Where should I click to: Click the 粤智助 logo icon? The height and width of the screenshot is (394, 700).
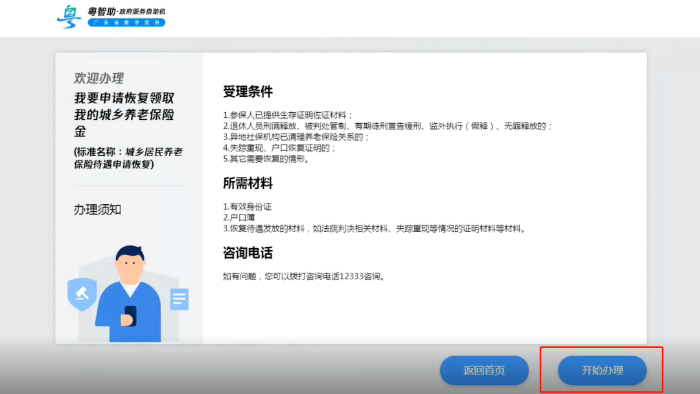tap(69, 17)
